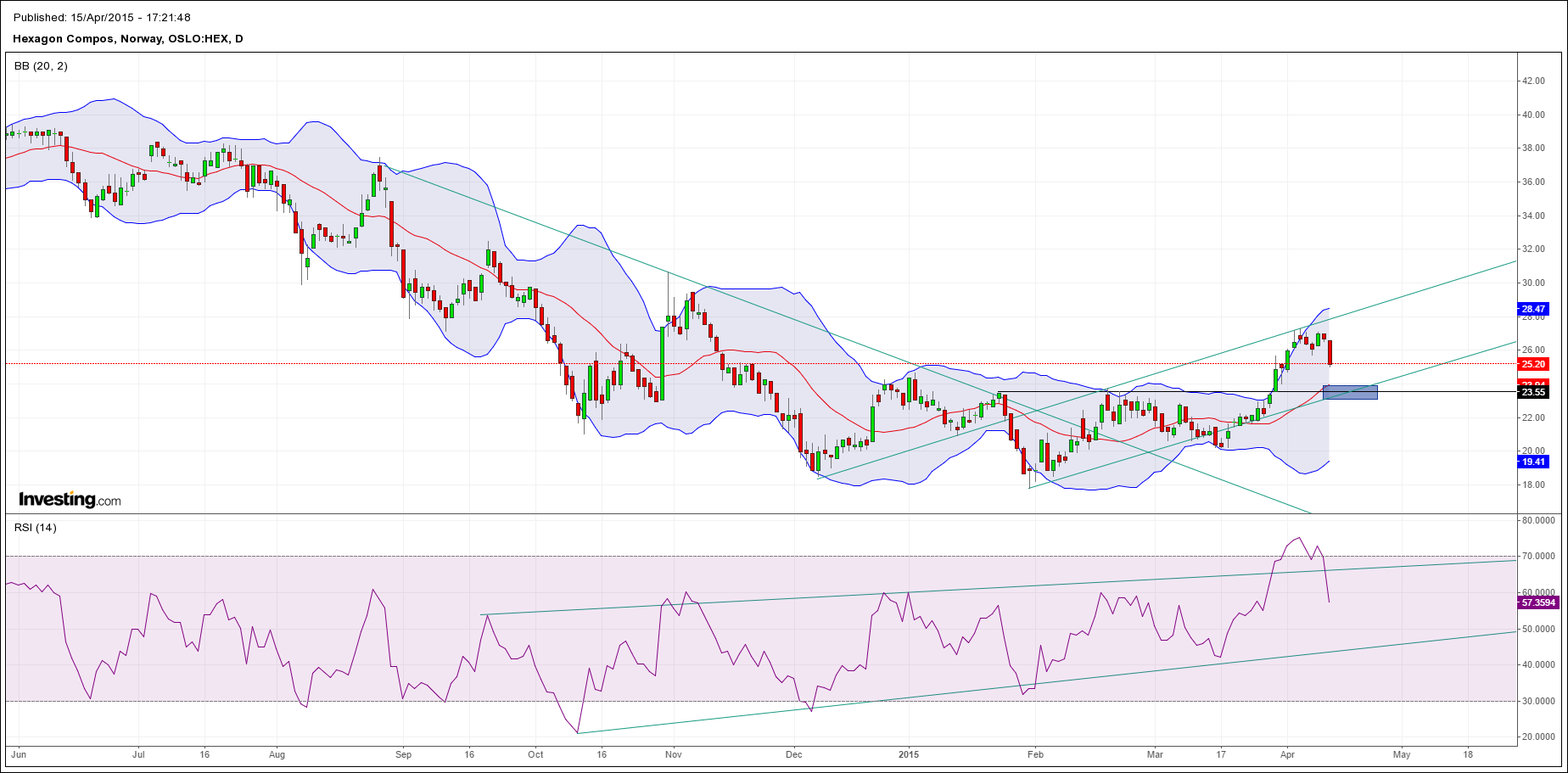The height and width of the screenshot is (773, 1568).
Task: Click the 42.00 price axis tick
Action: pos(1533,81)
